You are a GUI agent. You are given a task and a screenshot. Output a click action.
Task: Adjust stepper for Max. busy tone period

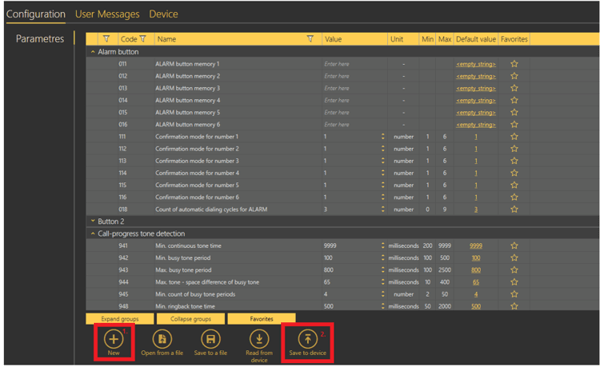(x=383, y=270)
